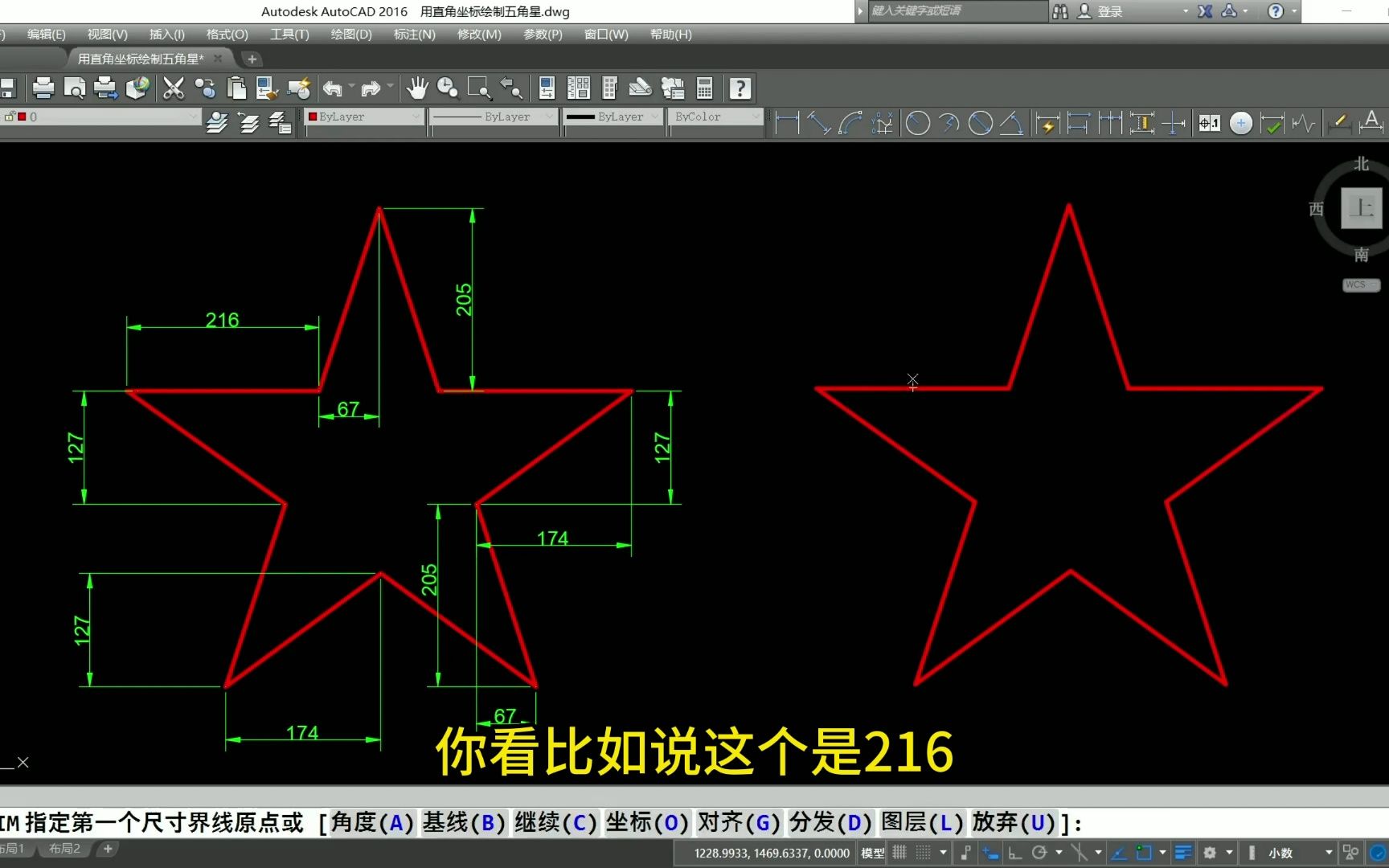Click the 模型 model space button

point(873,853)
